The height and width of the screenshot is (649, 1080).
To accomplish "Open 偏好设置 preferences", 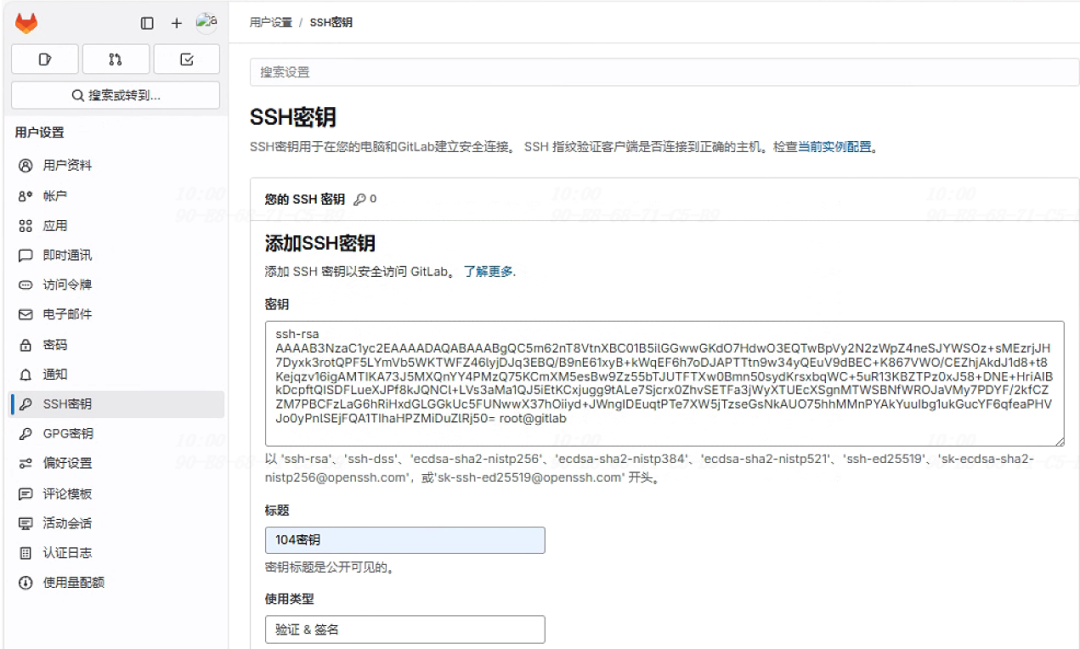I will click(x=67, y=463).
